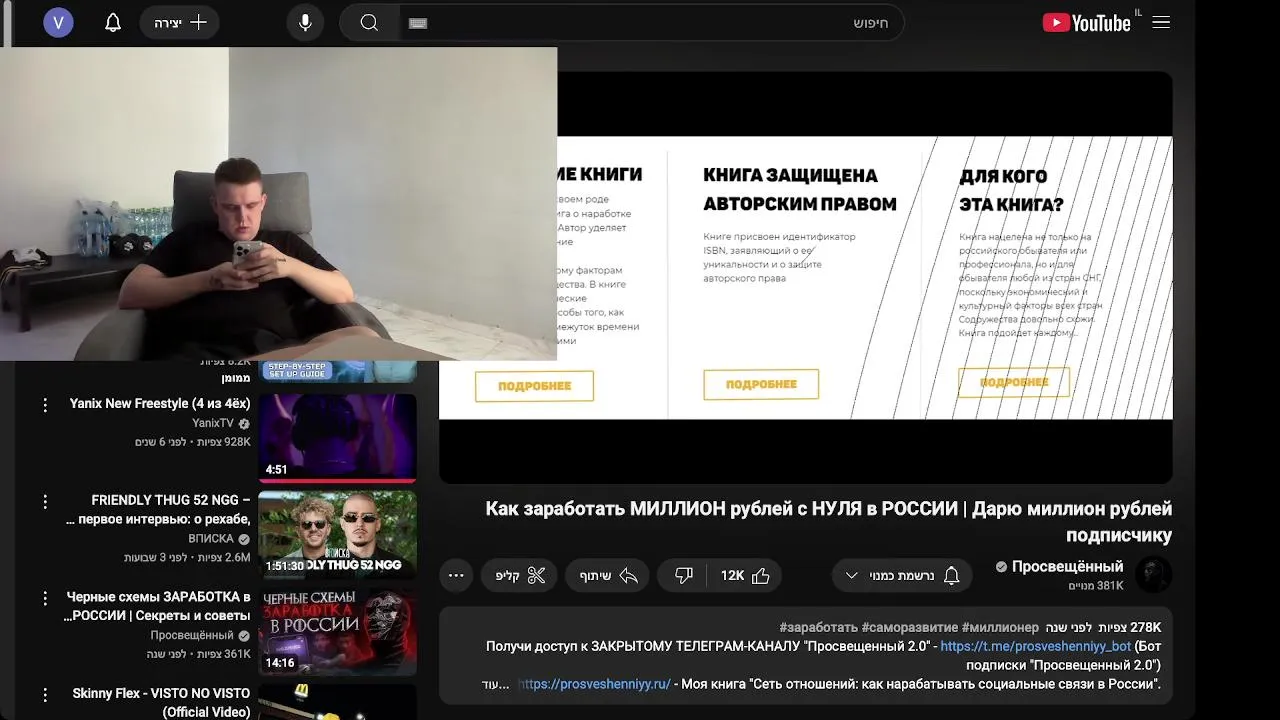Click the #заработать hashtag
Viewport: 1280px width, 720px height.
pyautogui.click(x=818, y=627)
